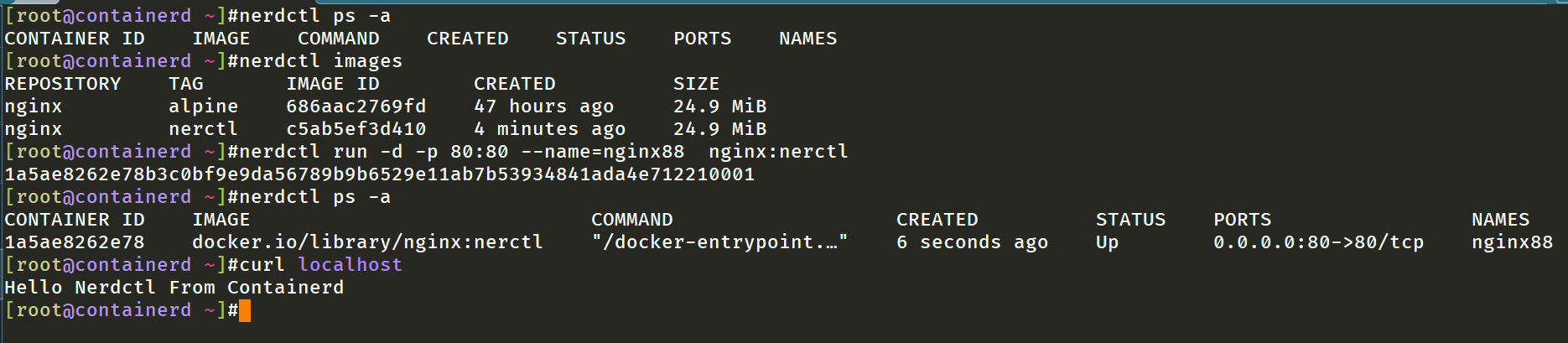Select image ID c5ab5ef3d410

tap(356, 129)
